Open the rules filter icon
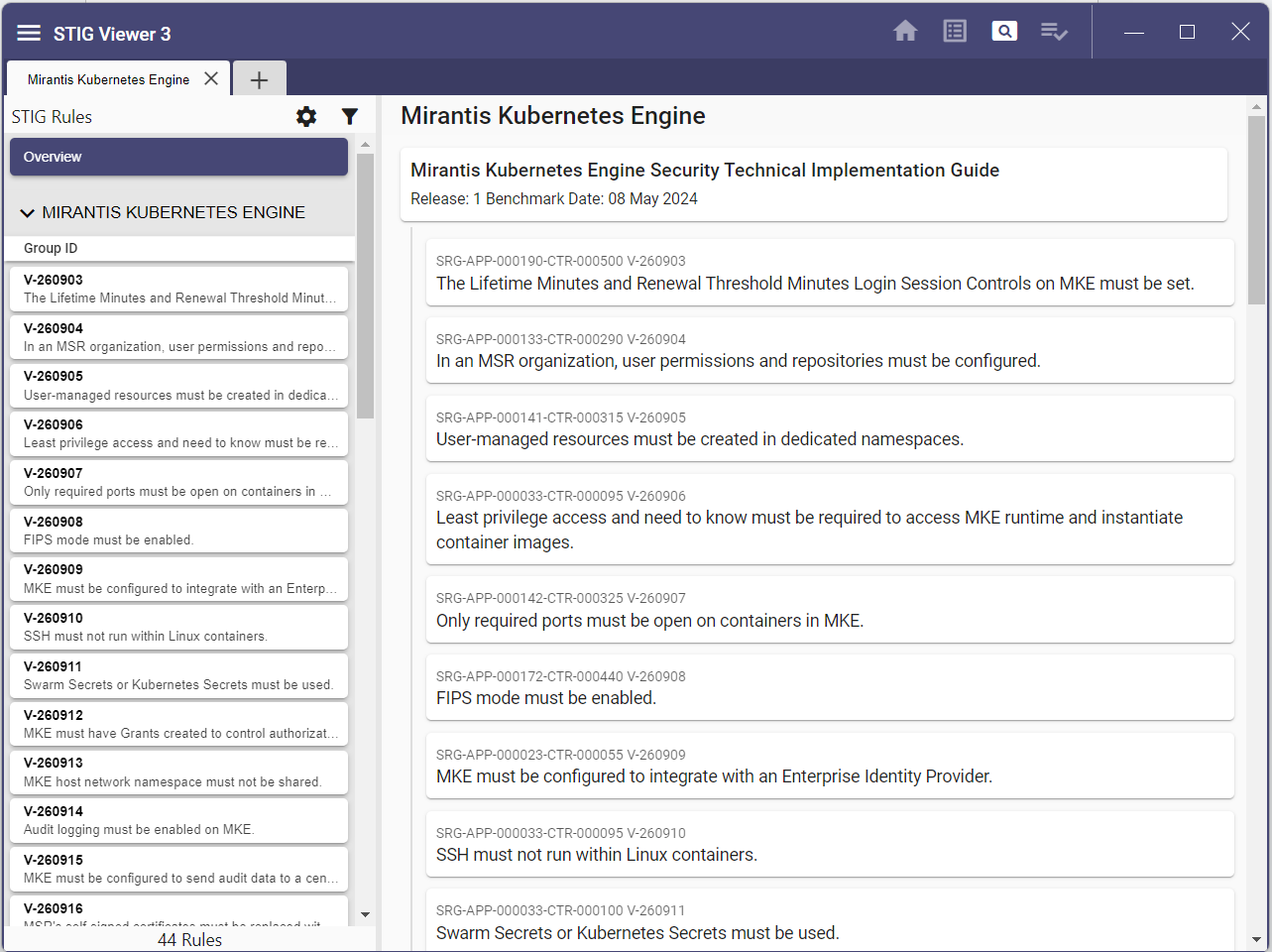 coord(349,116)
